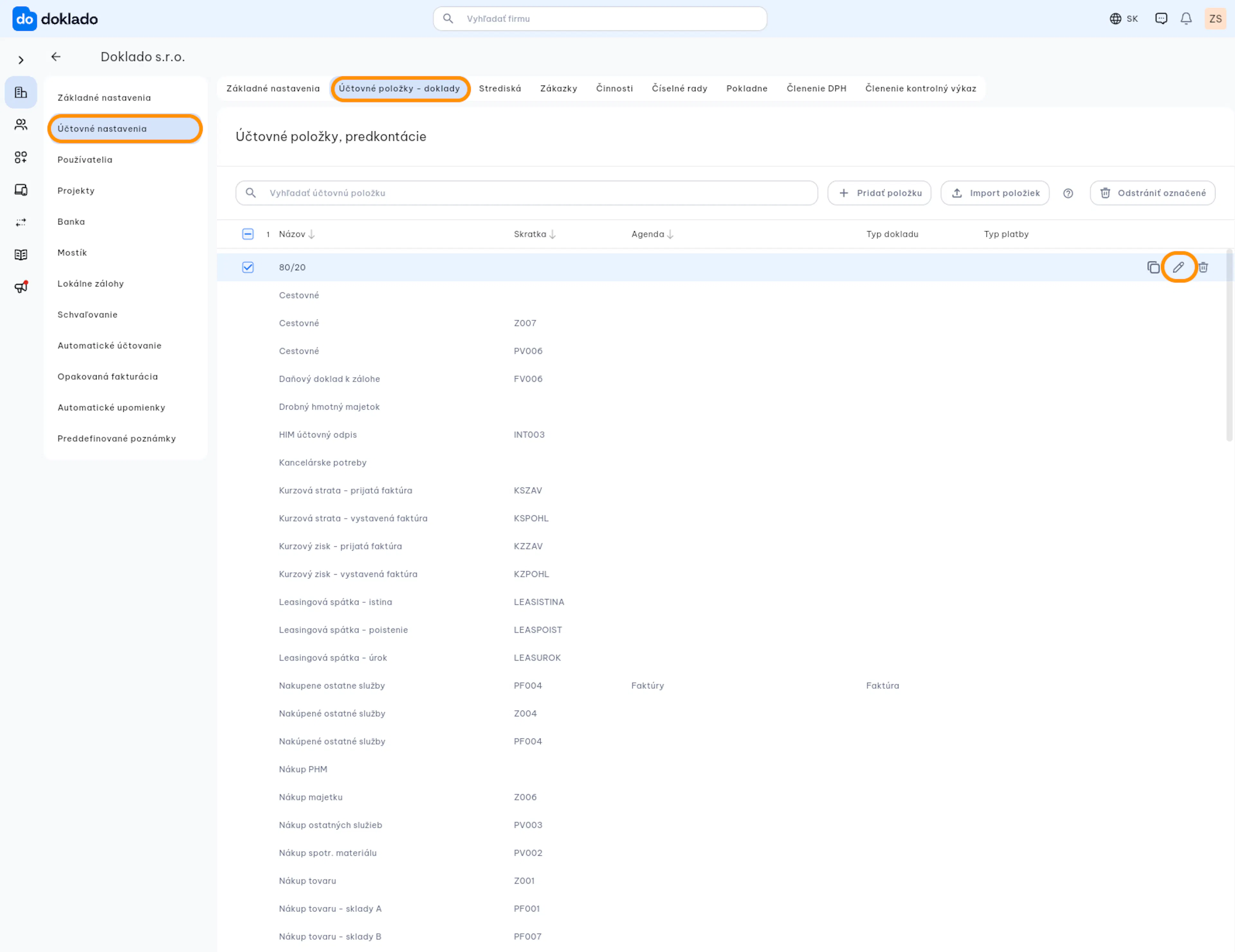This screenshot has width=1235, height=952.
Task: Click Odstrániť označené button
Action: (x=1152, y=193)
